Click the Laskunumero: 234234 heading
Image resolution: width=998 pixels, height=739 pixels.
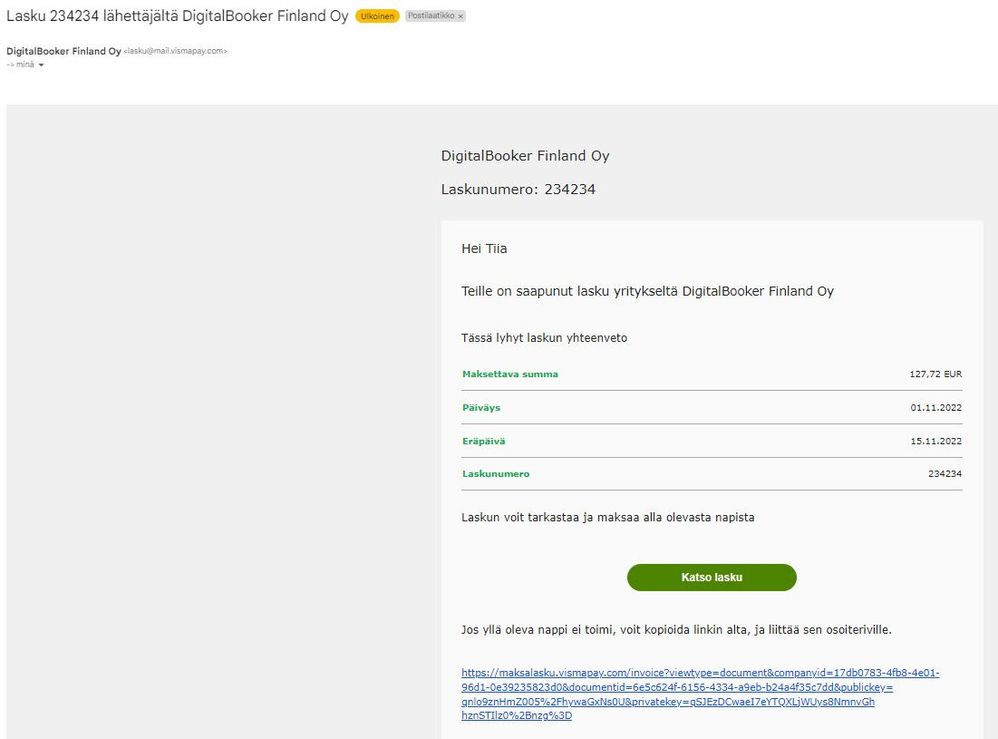pos(518,189)
